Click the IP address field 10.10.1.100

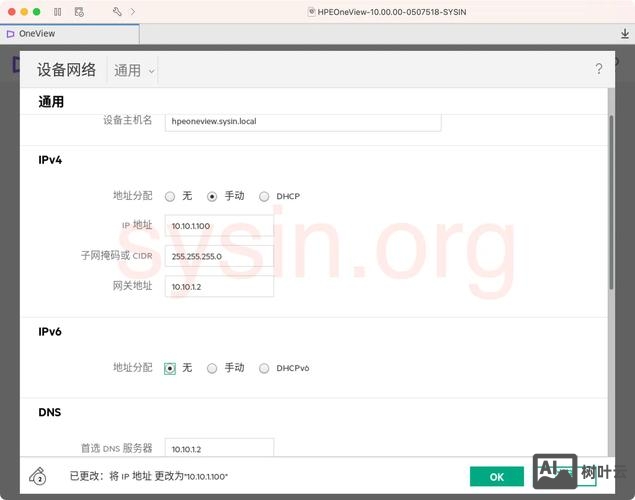click(x=219, y=226)
